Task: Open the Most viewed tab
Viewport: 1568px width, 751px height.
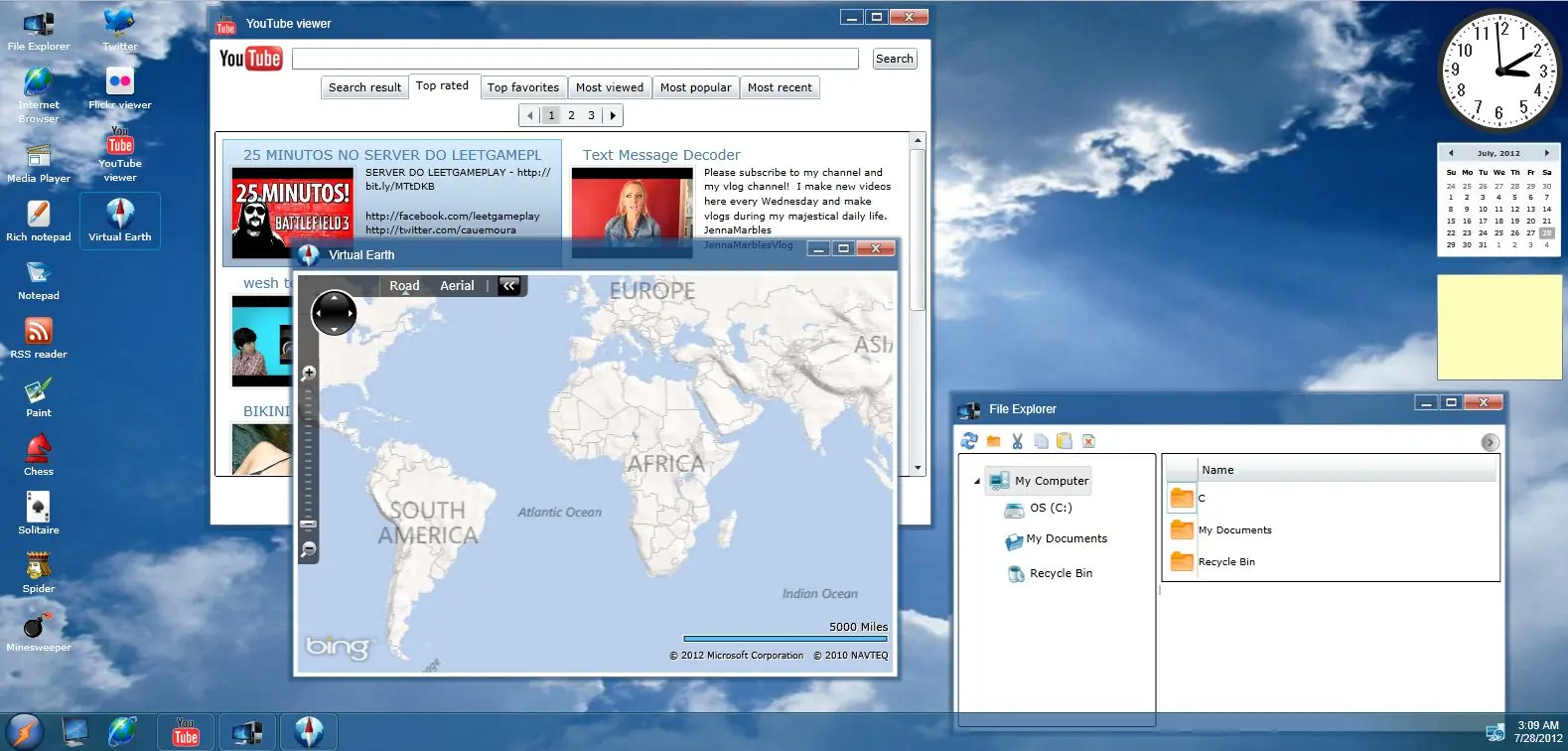Action: [610, 87]
